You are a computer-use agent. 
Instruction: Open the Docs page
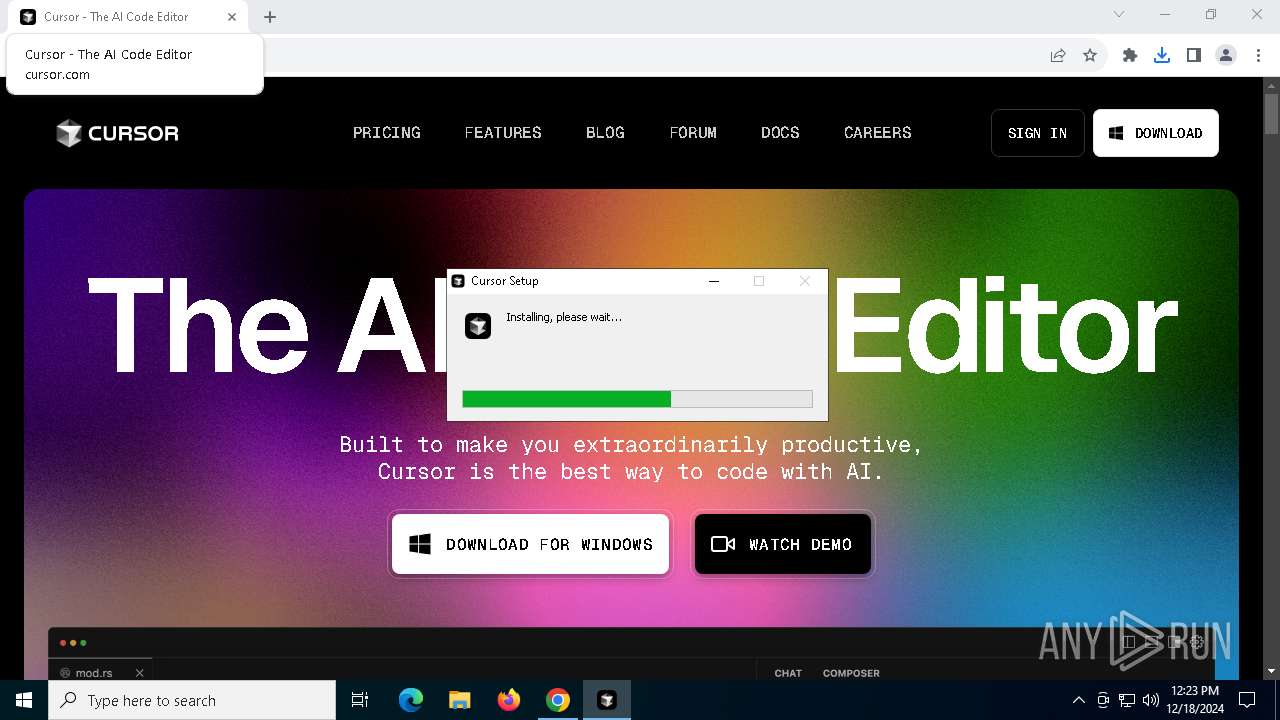[780, 132]
